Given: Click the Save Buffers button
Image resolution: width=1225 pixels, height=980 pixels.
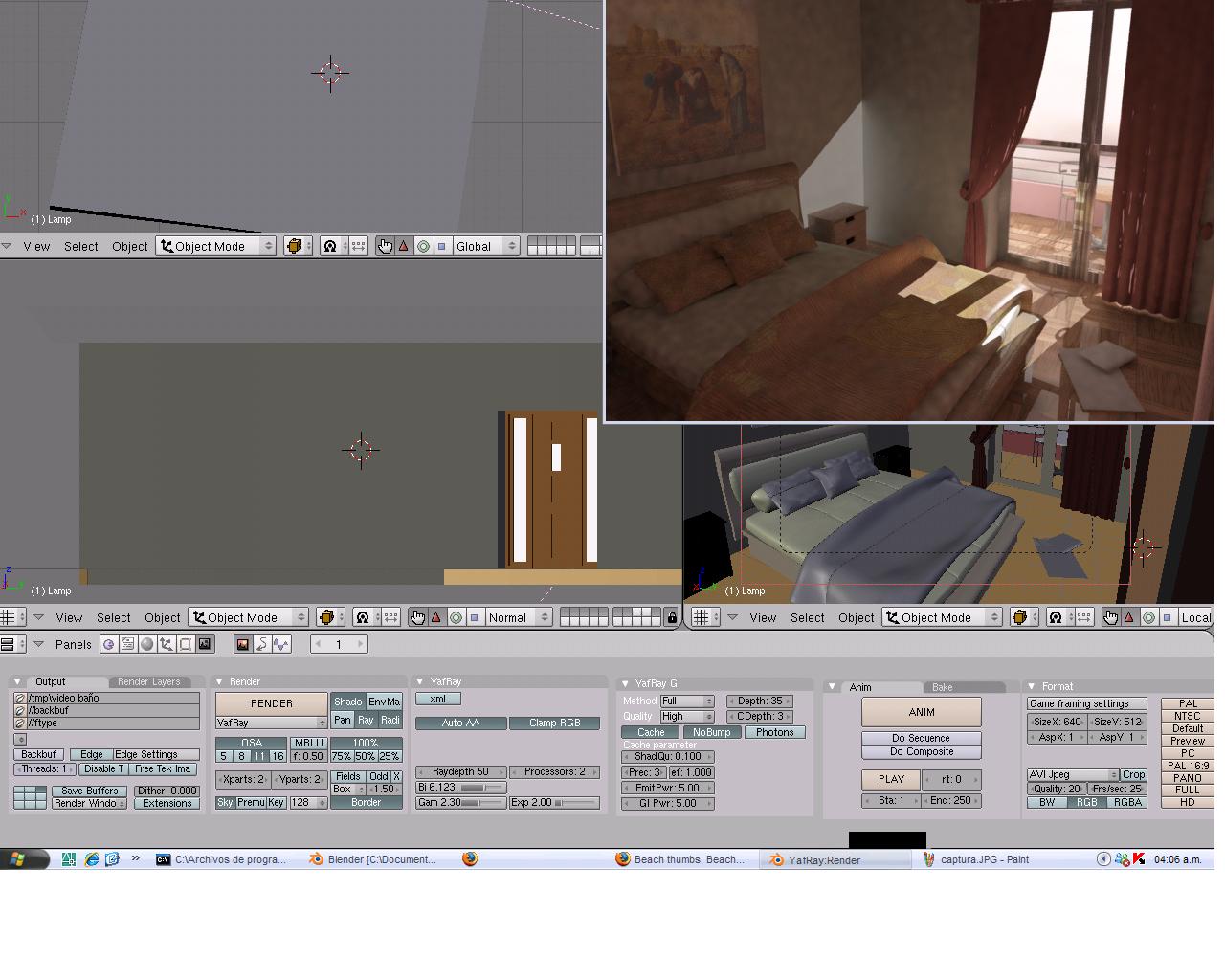Looking at the screenshot, I should [90, 791].
